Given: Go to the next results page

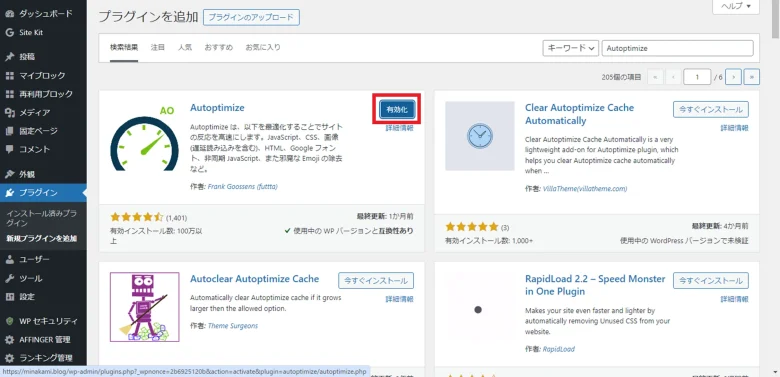Looking at the screenshot, I should [733, 77].
